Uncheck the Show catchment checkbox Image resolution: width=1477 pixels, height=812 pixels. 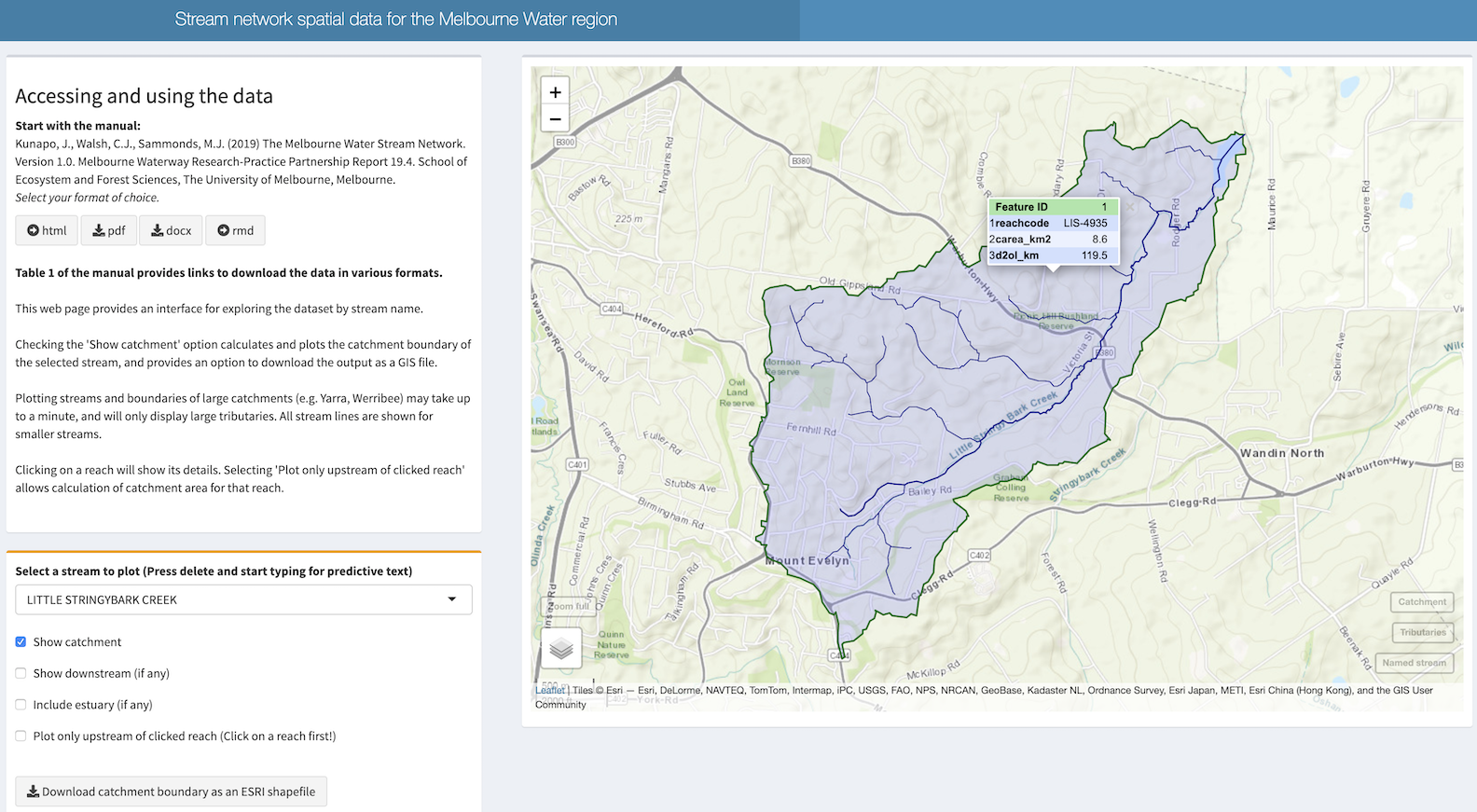[21, 642]
